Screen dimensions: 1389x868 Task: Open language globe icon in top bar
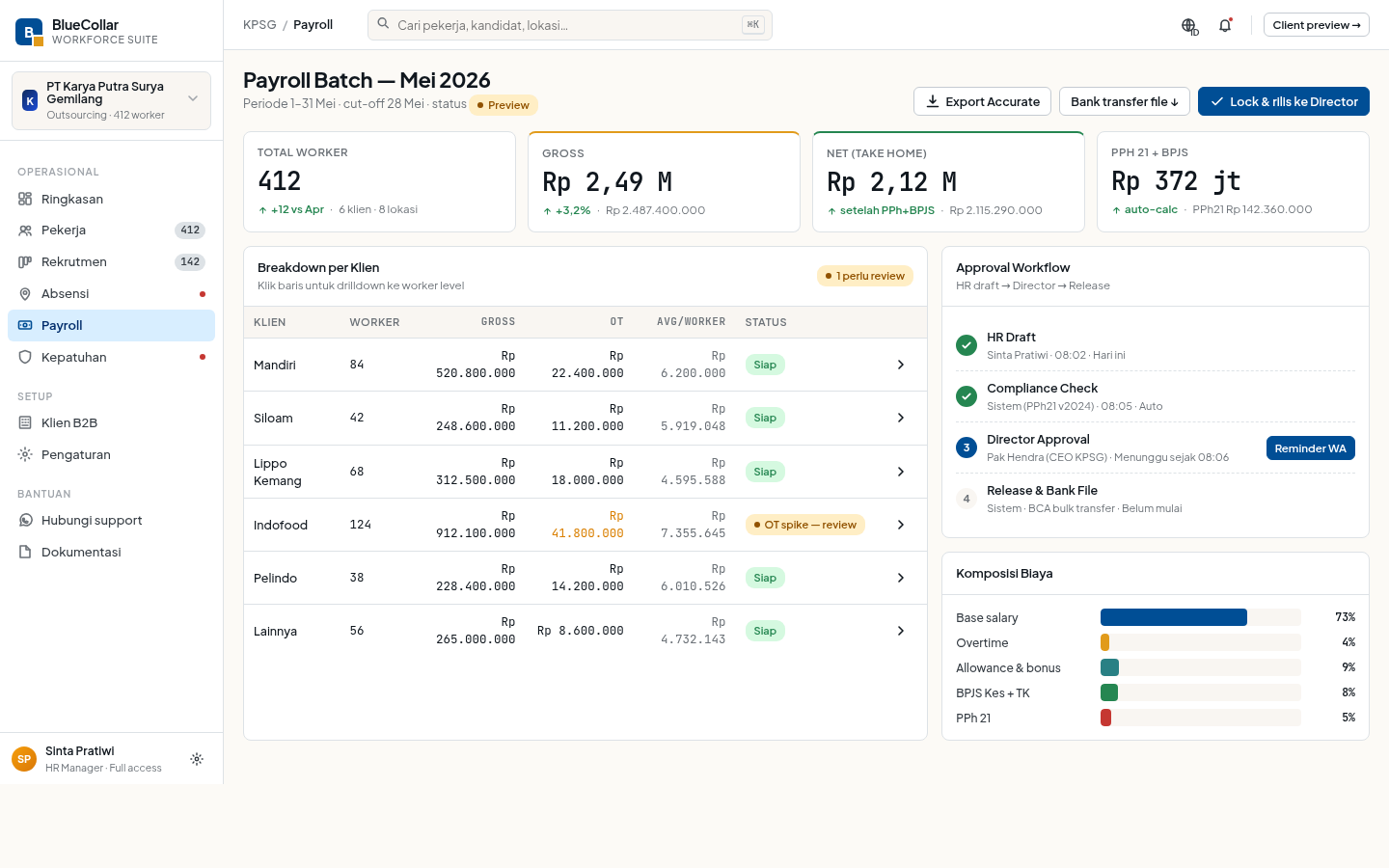pyautogui.click(x=1189, y=26)
